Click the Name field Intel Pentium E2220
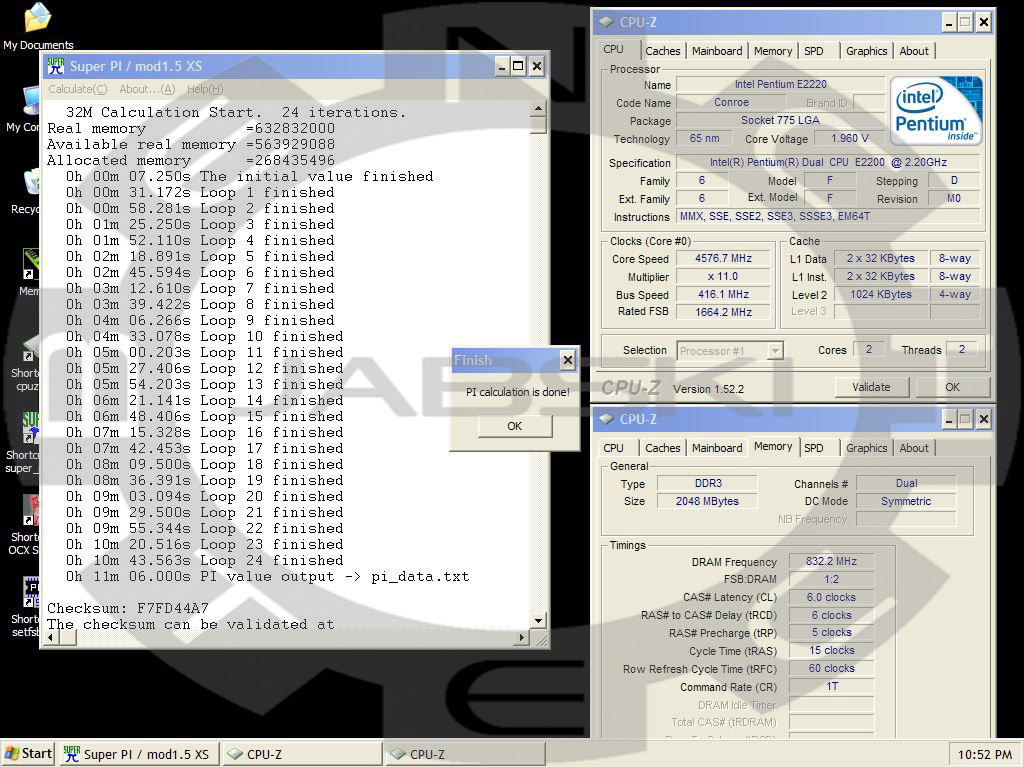 pos(780,84)
